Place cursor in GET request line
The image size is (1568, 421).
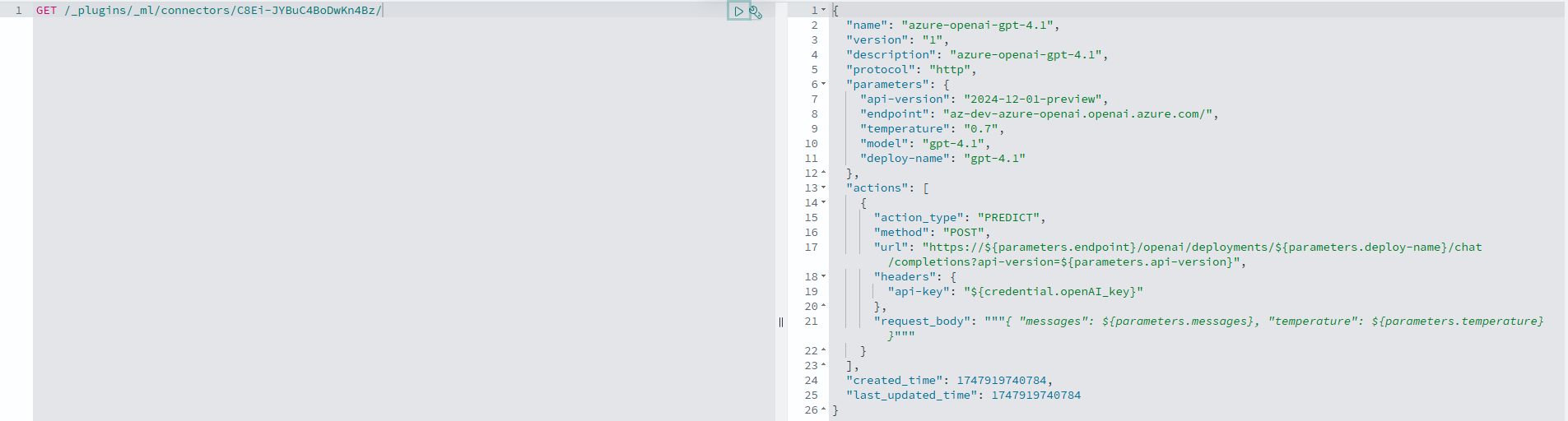pos(209,11)
